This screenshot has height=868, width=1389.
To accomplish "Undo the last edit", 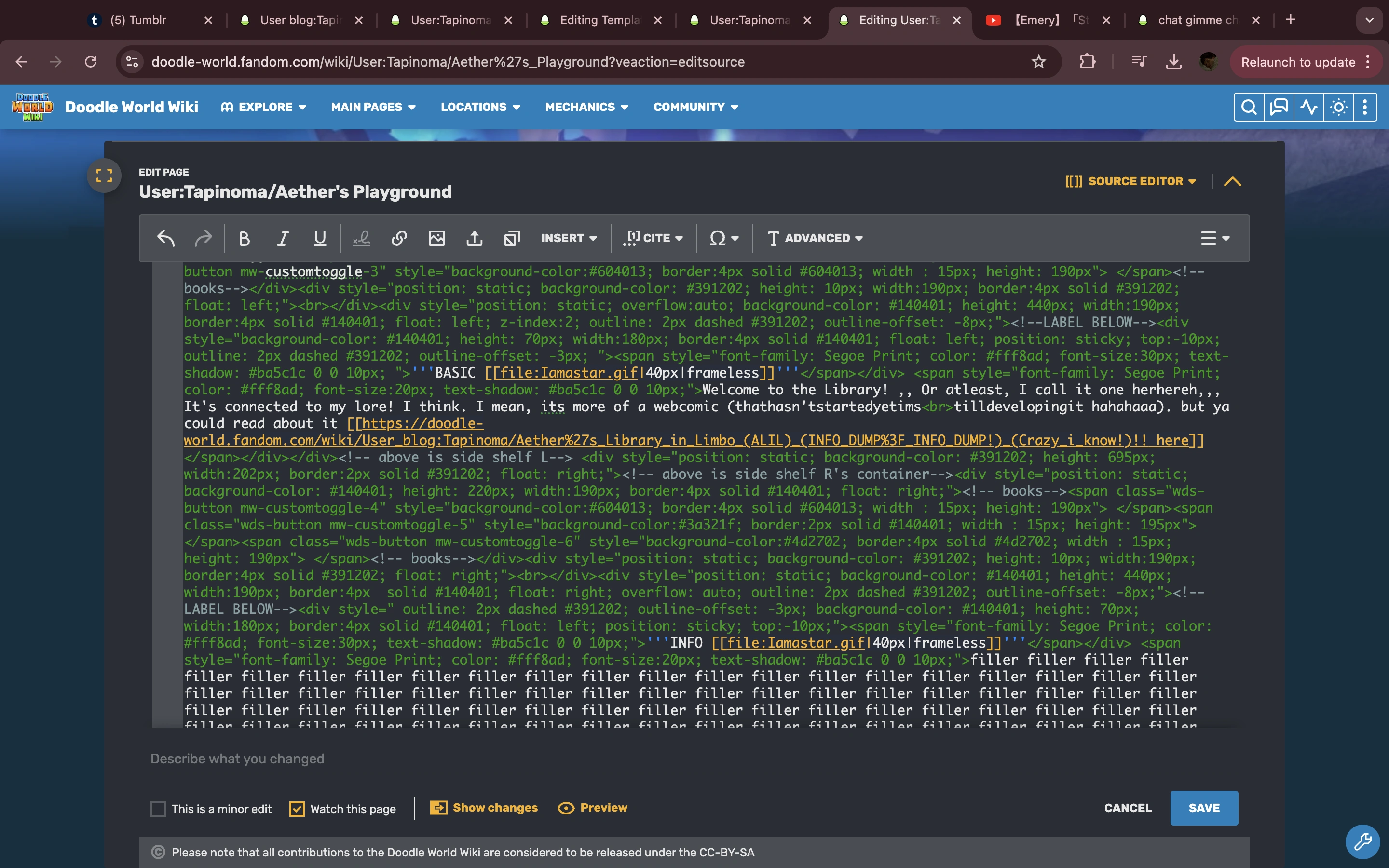I will point(166,238).
